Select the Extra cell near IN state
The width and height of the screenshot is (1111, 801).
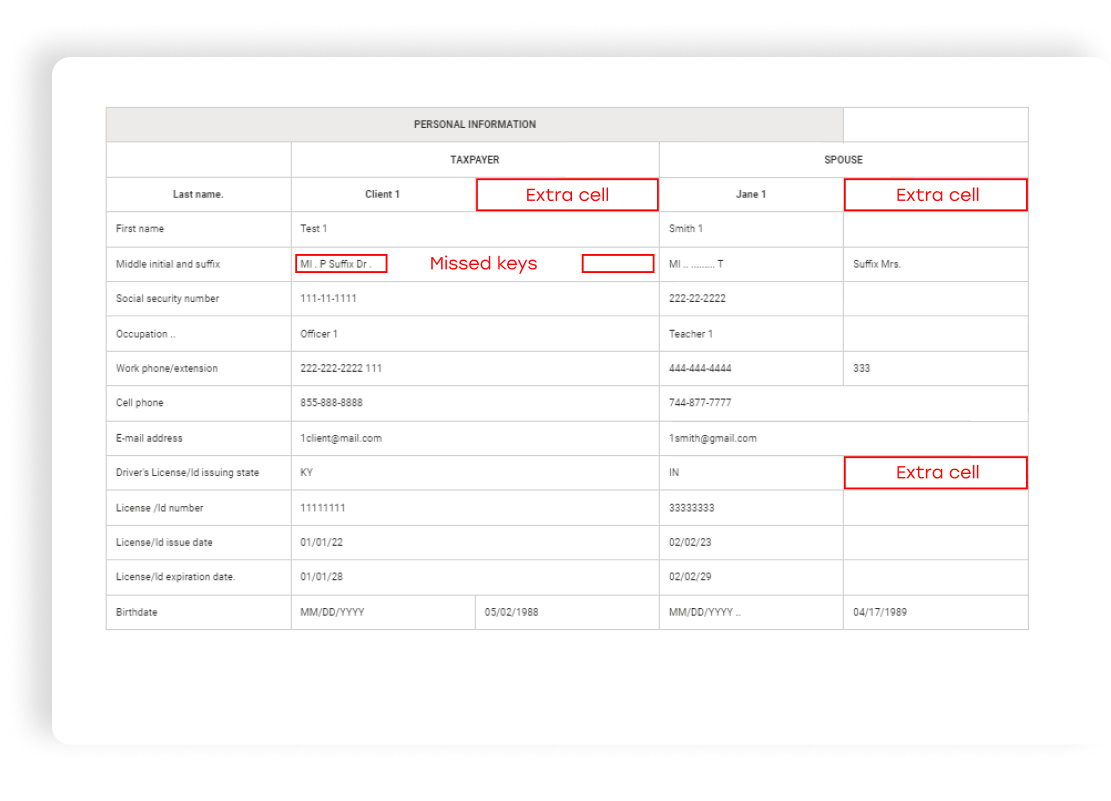(x=935, y=472)
